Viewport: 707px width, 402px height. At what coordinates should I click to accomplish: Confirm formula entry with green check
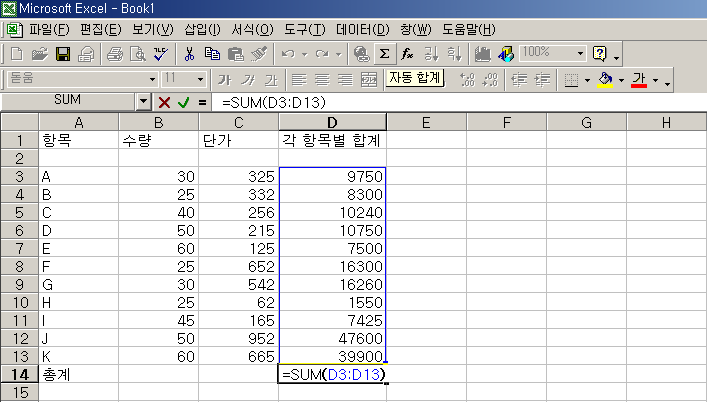coord(184,103)
